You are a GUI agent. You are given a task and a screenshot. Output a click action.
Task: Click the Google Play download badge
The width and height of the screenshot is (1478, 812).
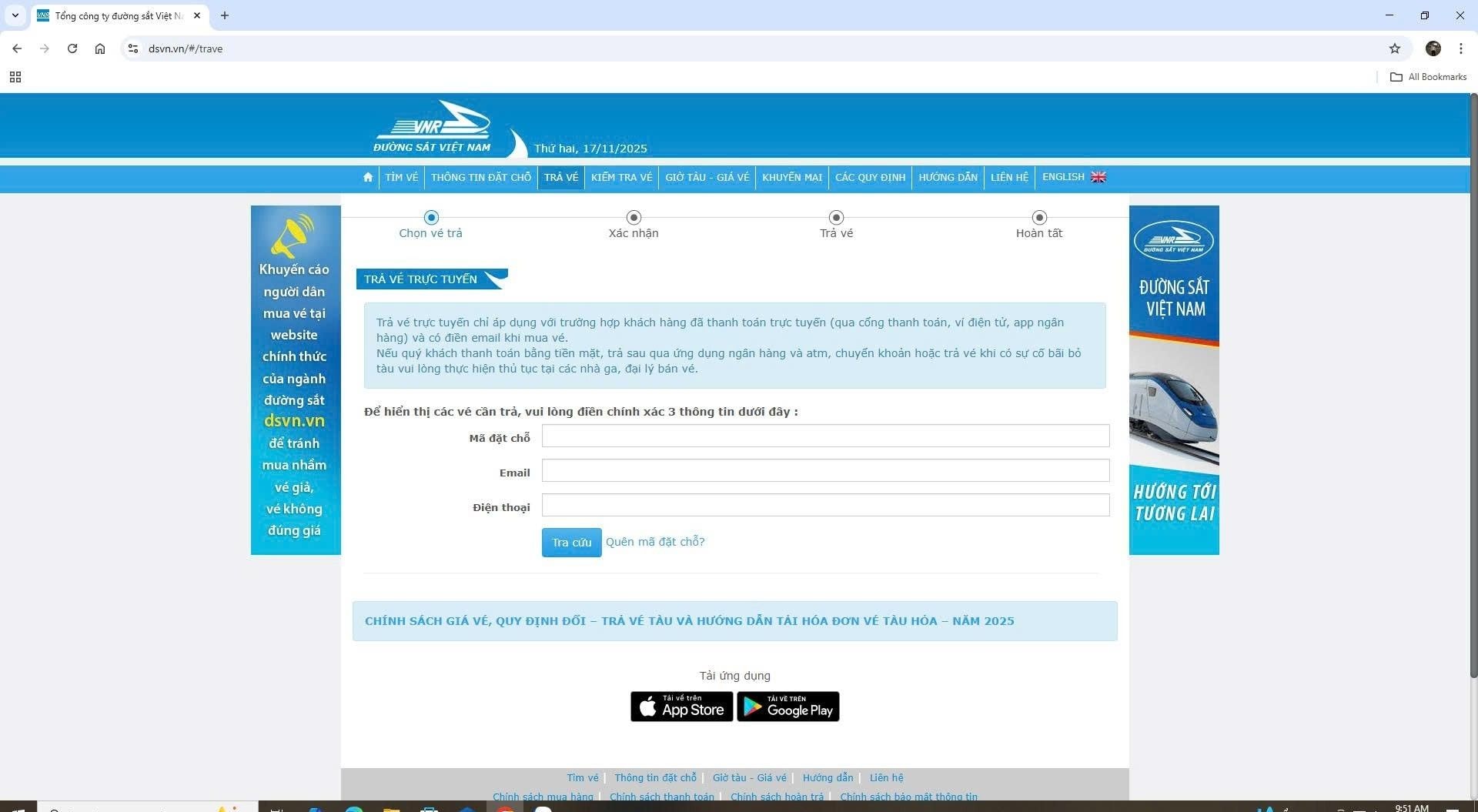787,707
